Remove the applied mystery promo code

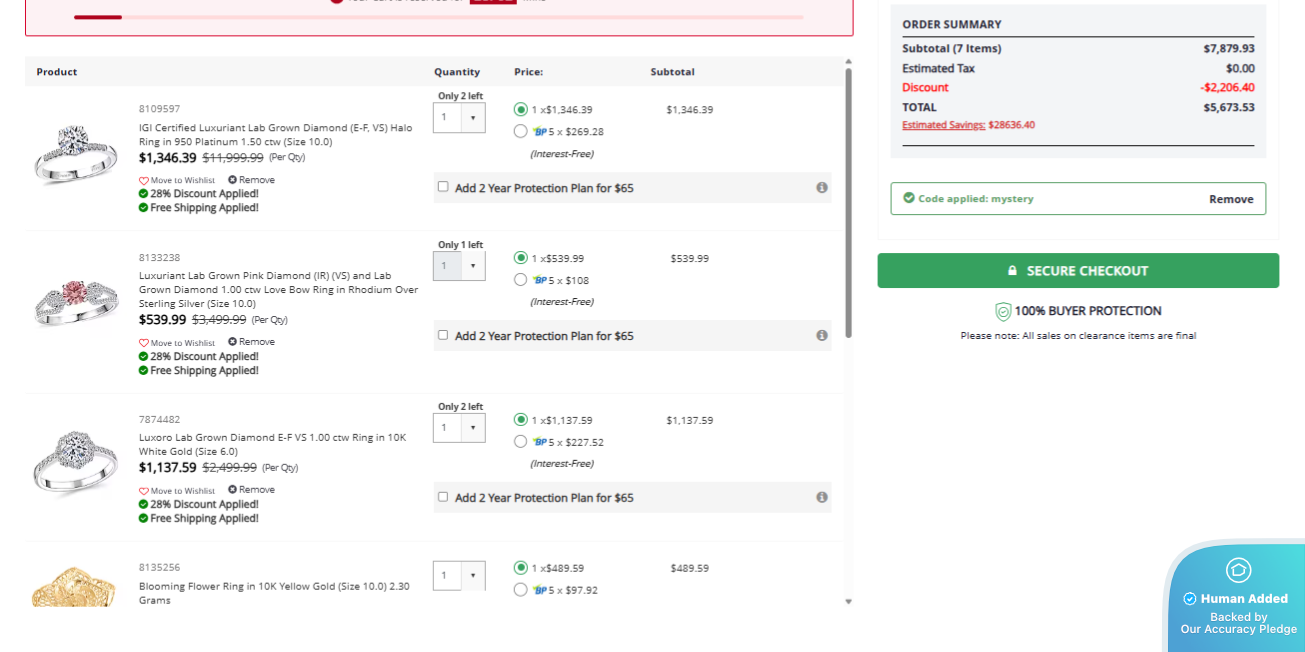pos(1230,199)
